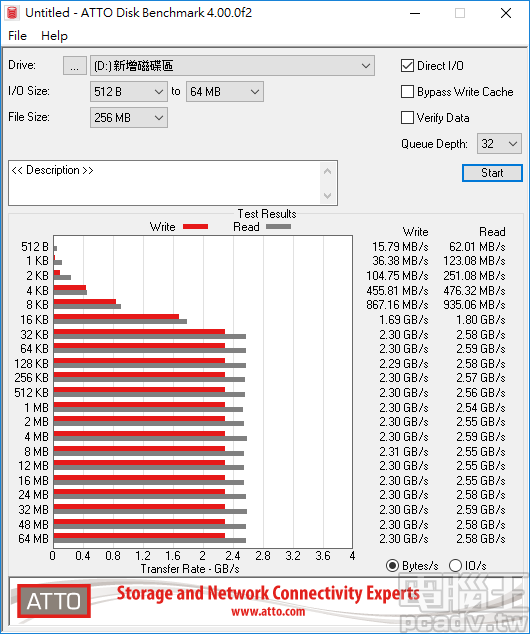The width and height of the screenshot is (530, 634).
Task: Click the Storage and Network Connectivity Experts banner
Action: (268, 593)
